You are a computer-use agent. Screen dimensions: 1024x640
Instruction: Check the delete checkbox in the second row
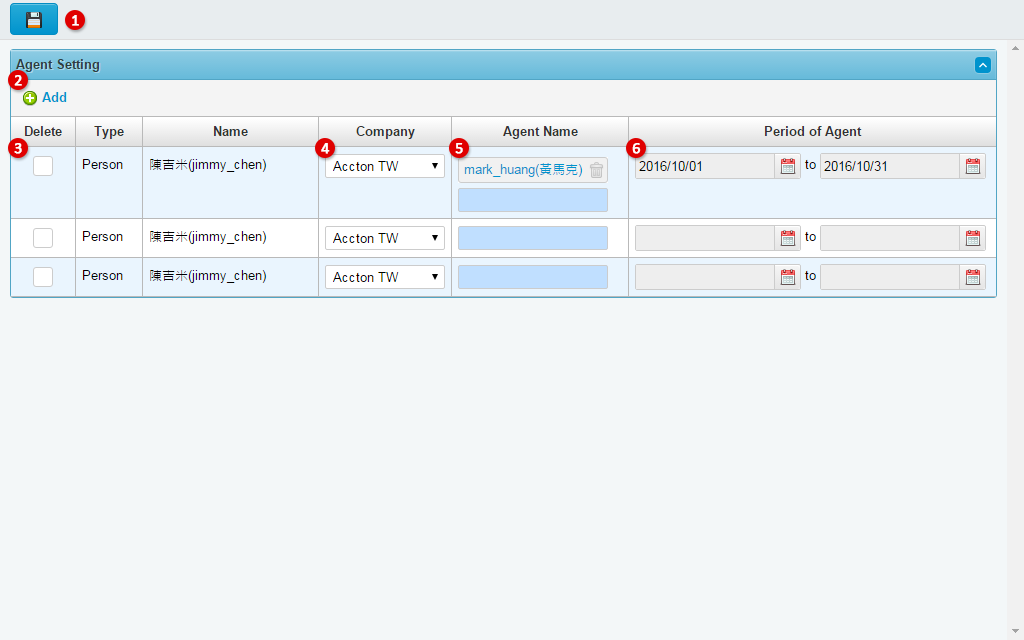42,237
